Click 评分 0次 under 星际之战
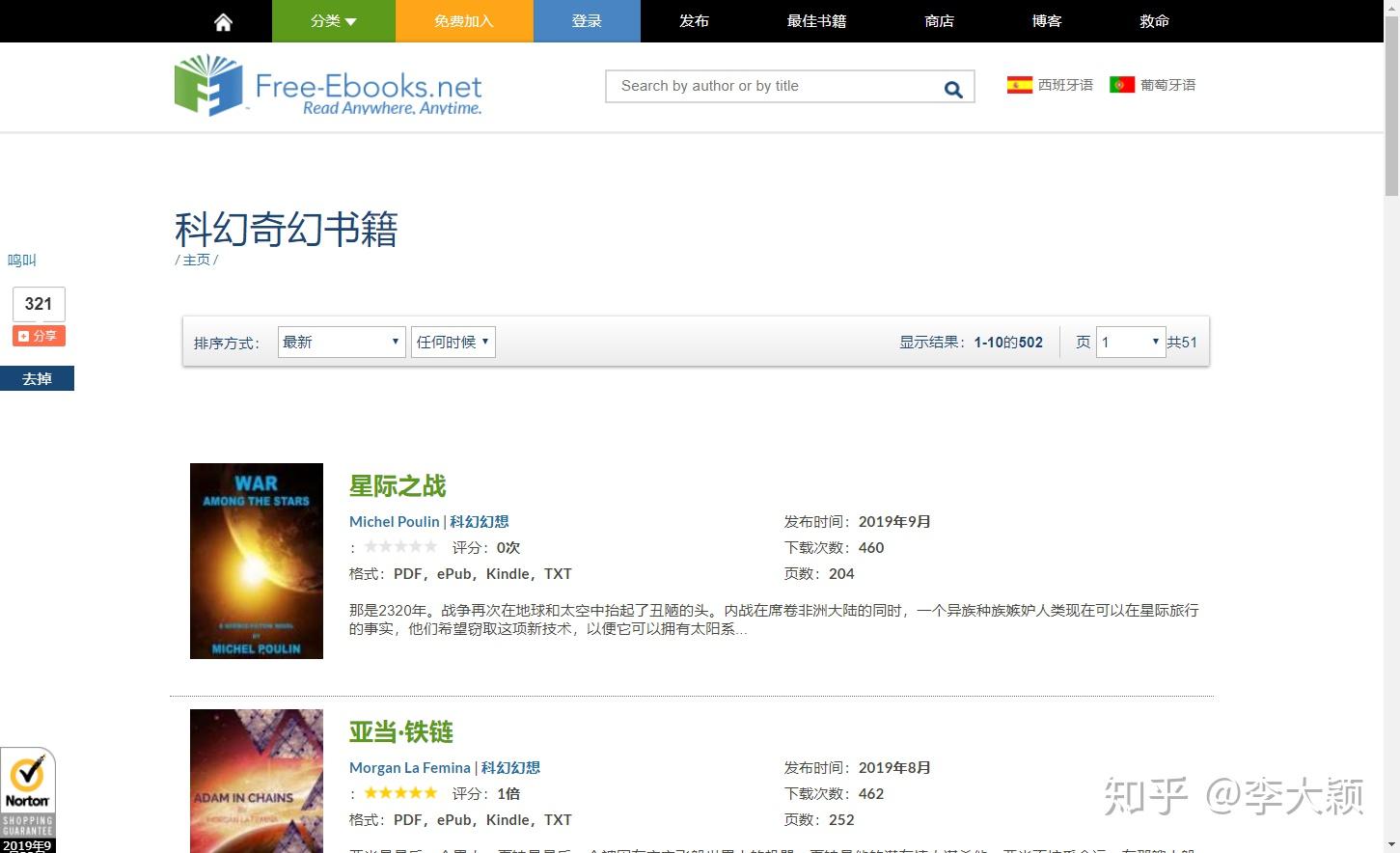1400x853 pixels. (486, 548)
